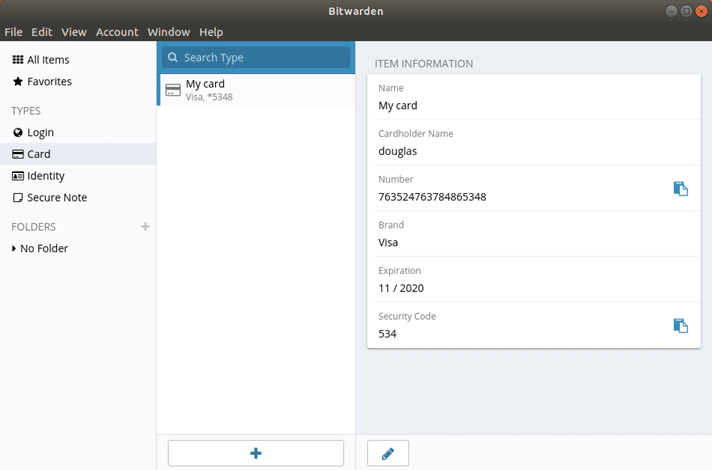This screenshot has height=470, width=712.
Task: Click the Cardholder Name label
Action: click(x=415, y=134)
